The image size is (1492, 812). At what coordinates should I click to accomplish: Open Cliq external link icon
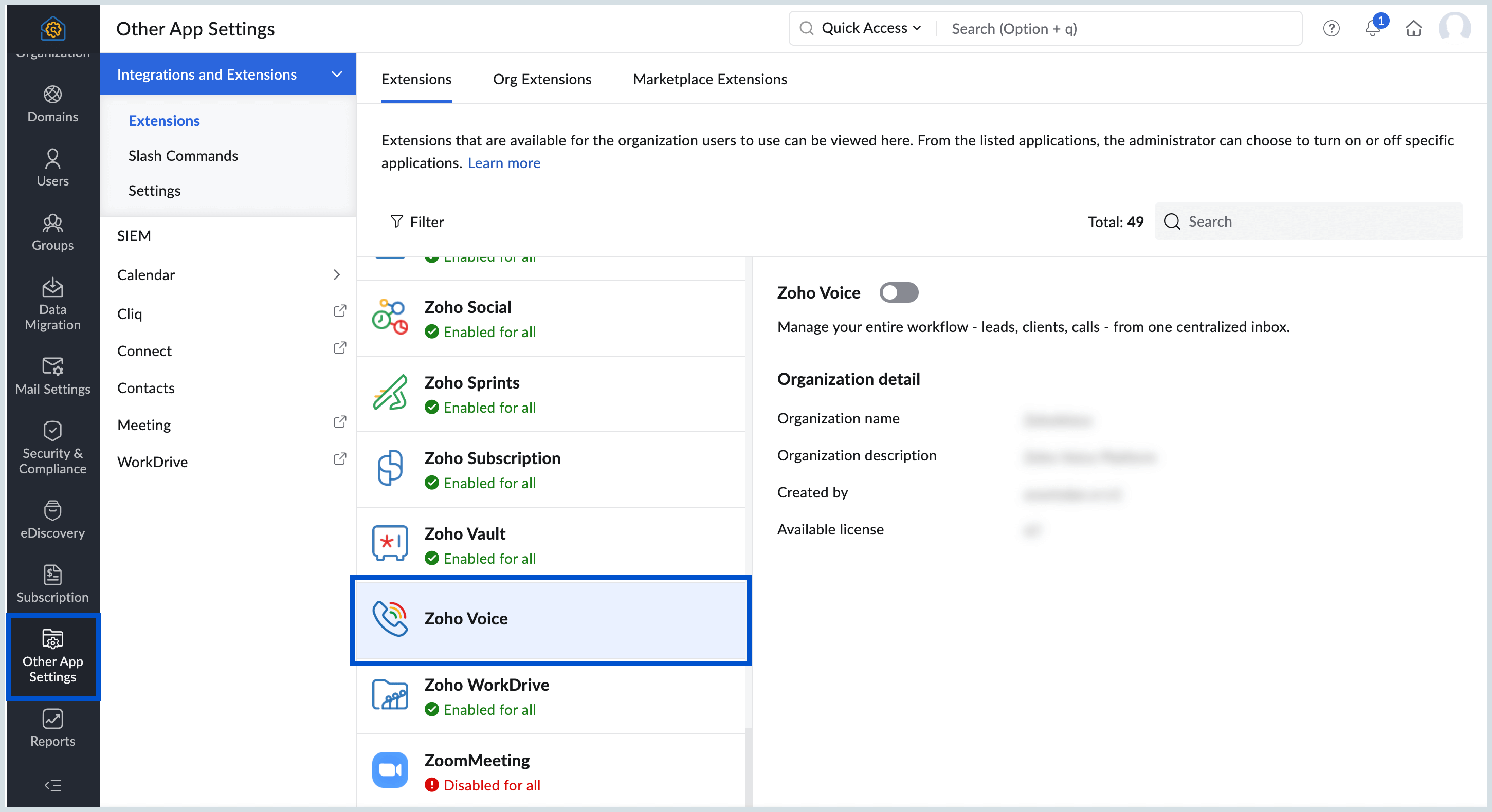[x=340, y=311]
